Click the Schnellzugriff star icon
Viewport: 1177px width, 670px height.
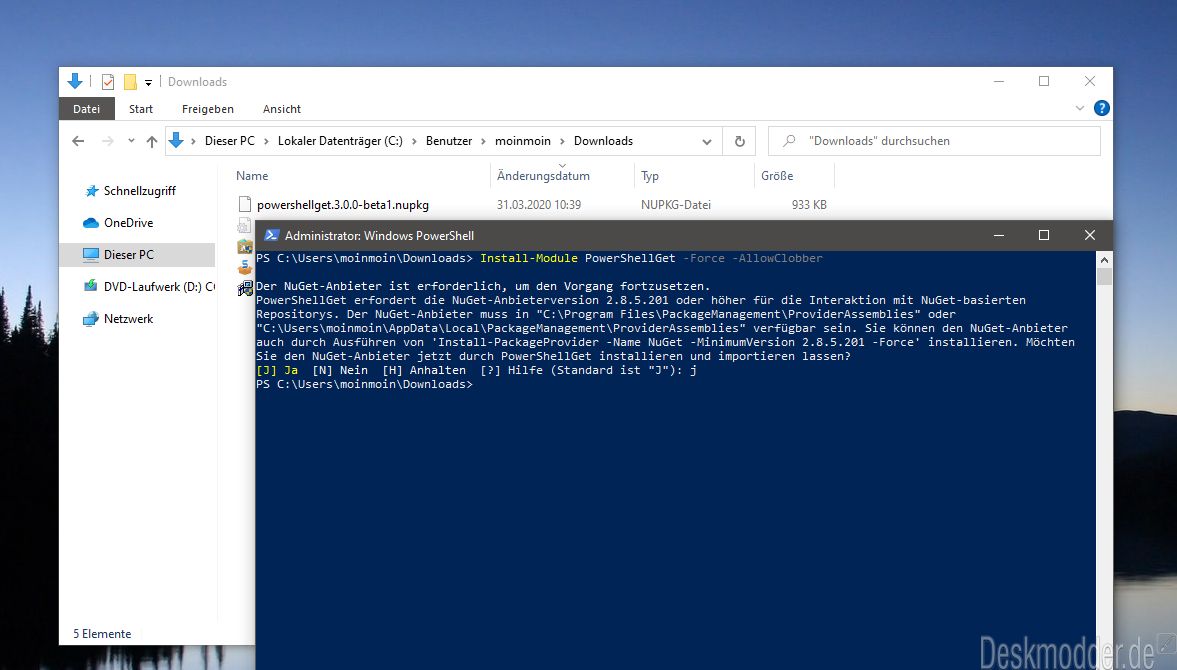click(x=91, y=191)
